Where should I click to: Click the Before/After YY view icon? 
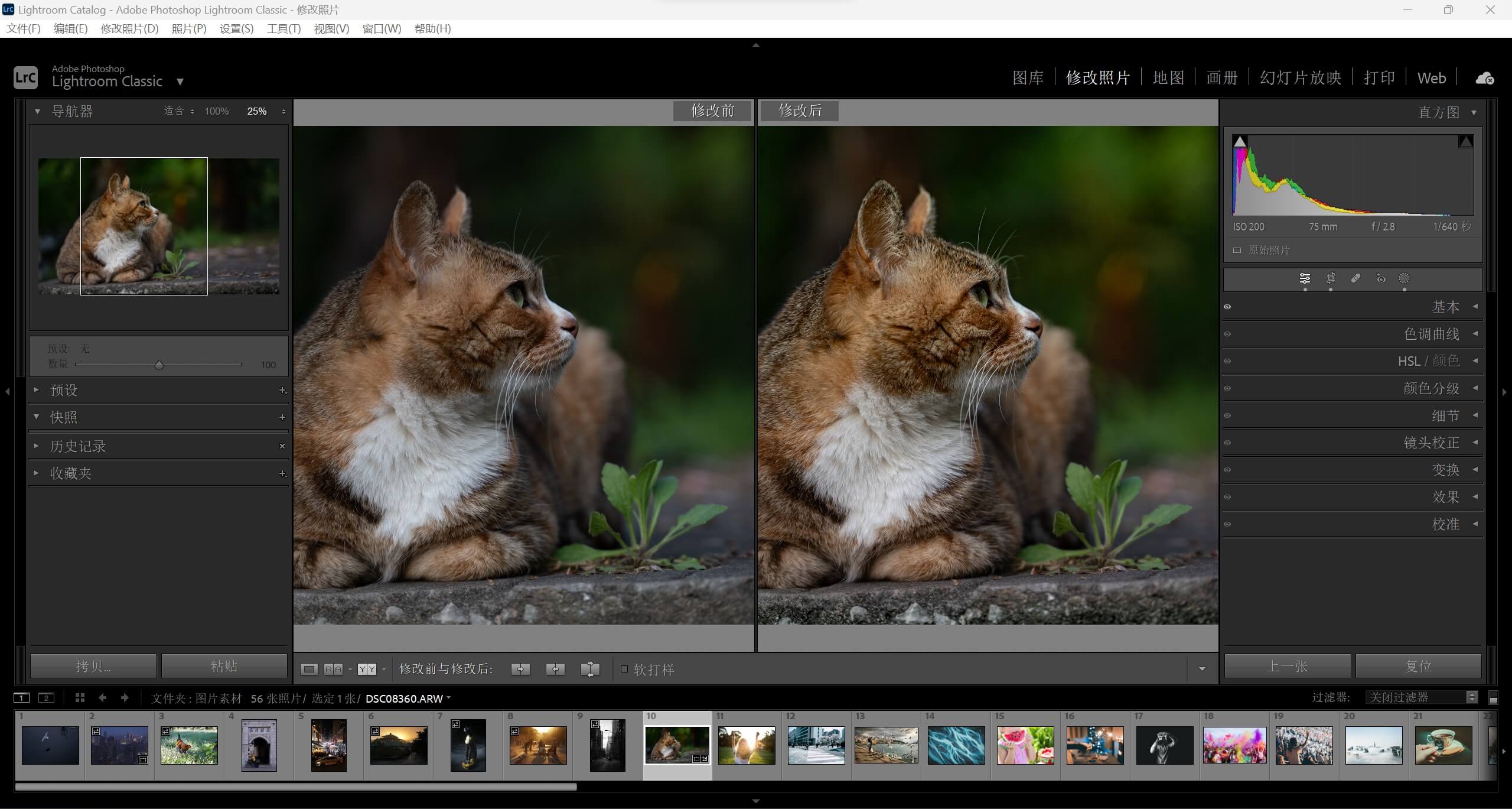367,669
